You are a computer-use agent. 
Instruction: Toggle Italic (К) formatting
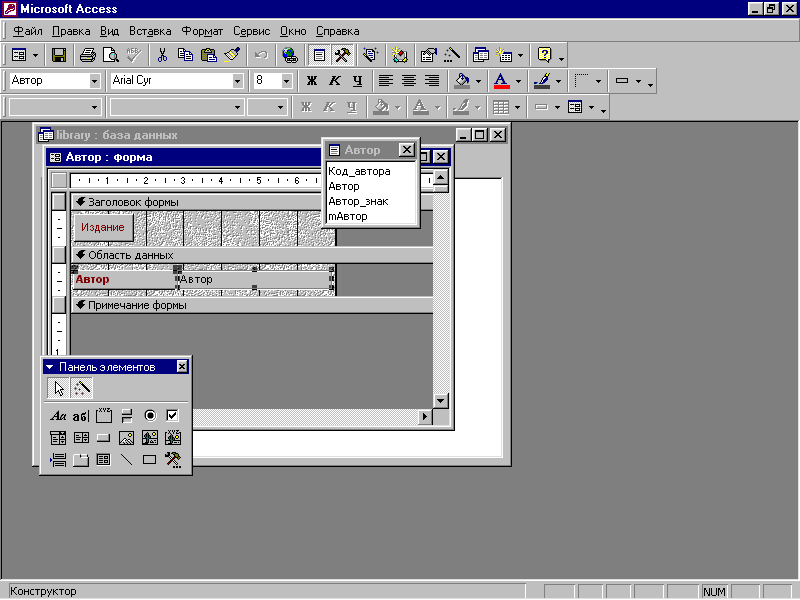[335, 81]
